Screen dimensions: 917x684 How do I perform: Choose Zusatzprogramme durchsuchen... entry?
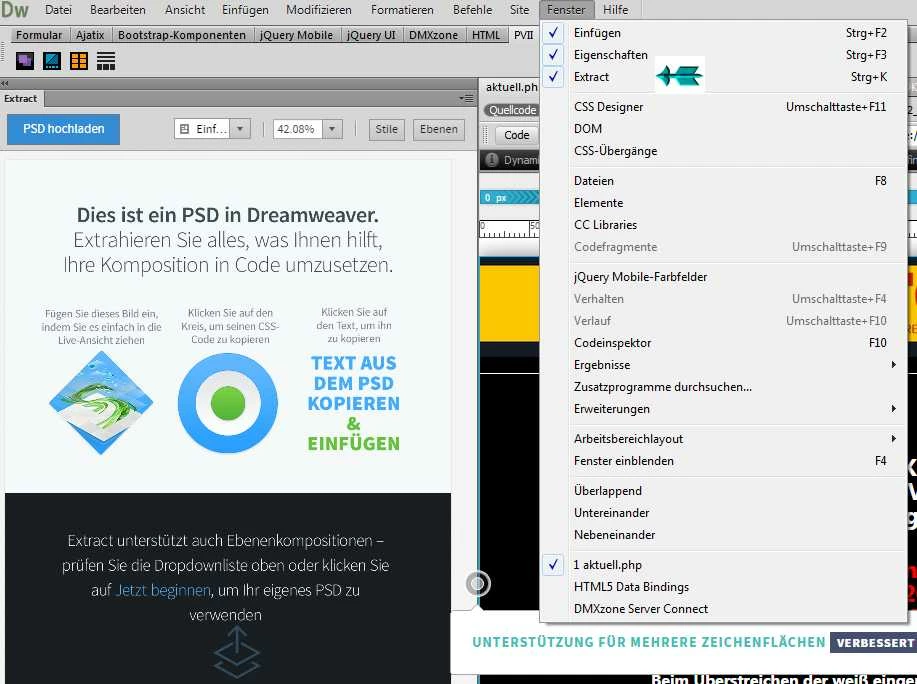pyautogui.click(x=723, y=386)
